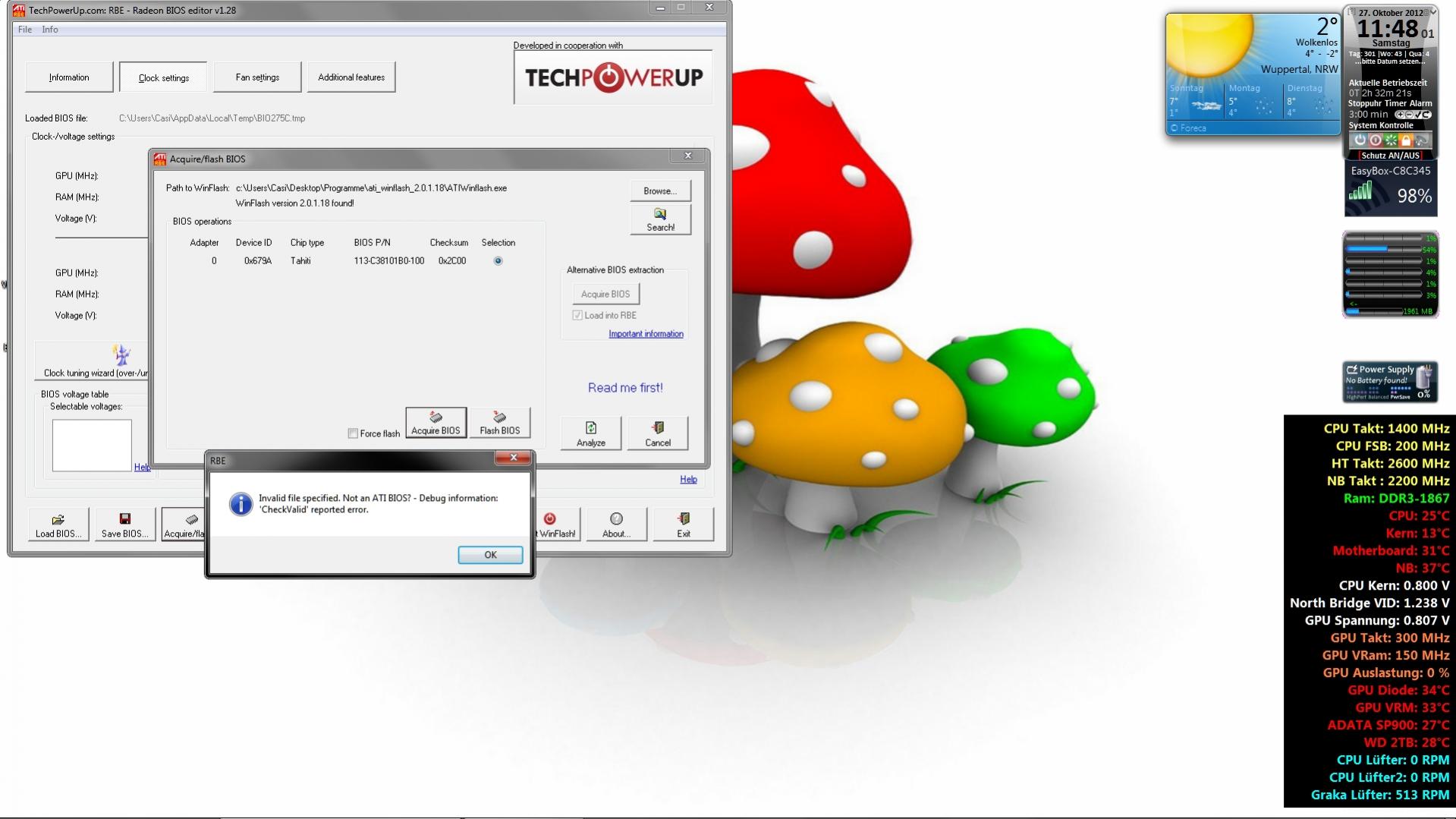Click Dienstag forecast in weather gadget

[x=1310, y=101]
